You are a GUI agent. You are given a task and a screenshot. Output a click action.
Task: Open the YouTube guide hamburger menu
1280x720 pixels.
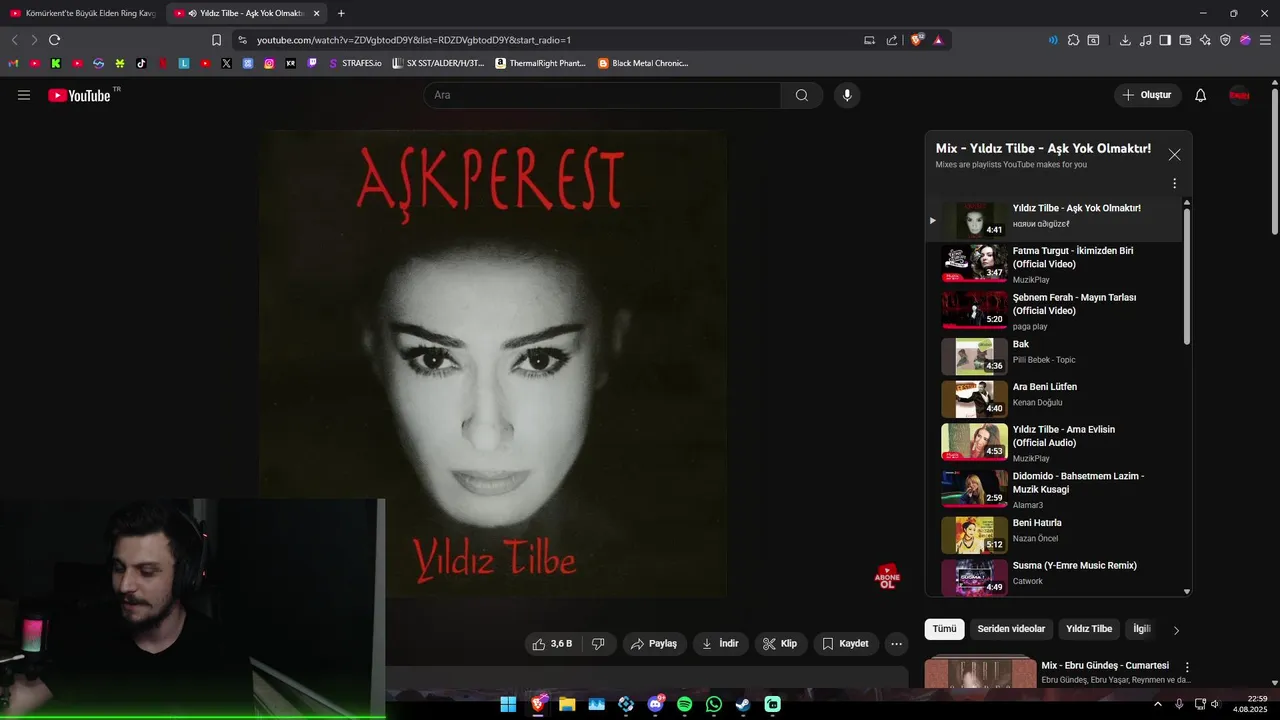pos(24,95)
